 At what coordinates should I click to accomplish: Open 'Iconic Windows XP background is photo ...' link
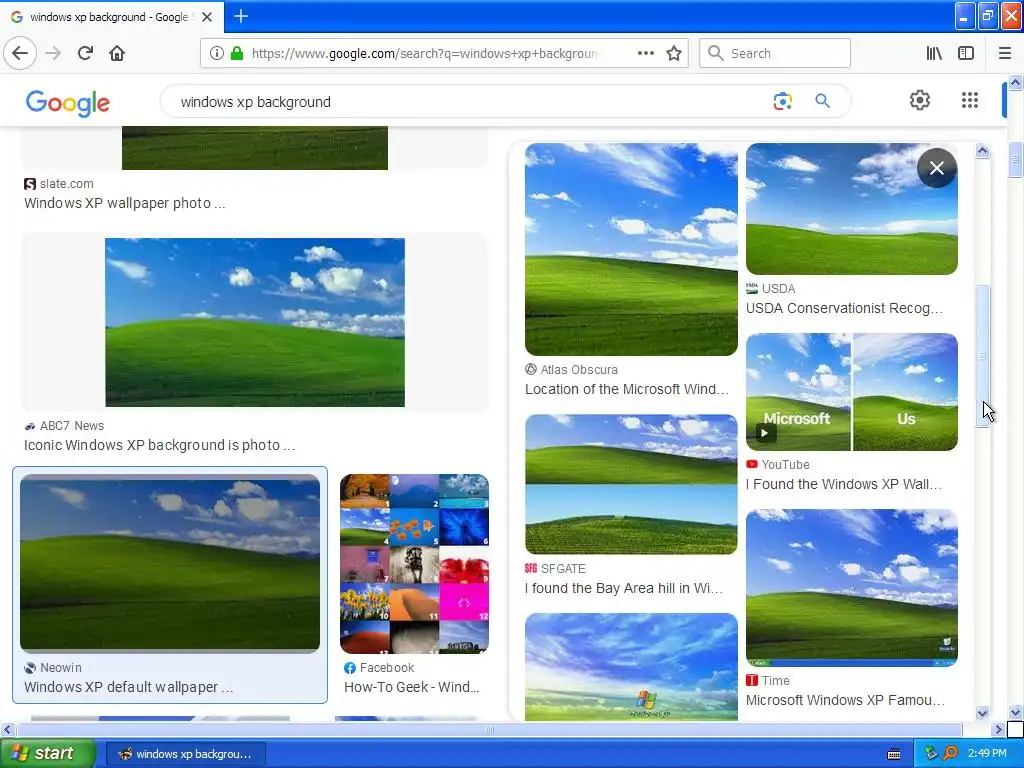click(159, 445)
